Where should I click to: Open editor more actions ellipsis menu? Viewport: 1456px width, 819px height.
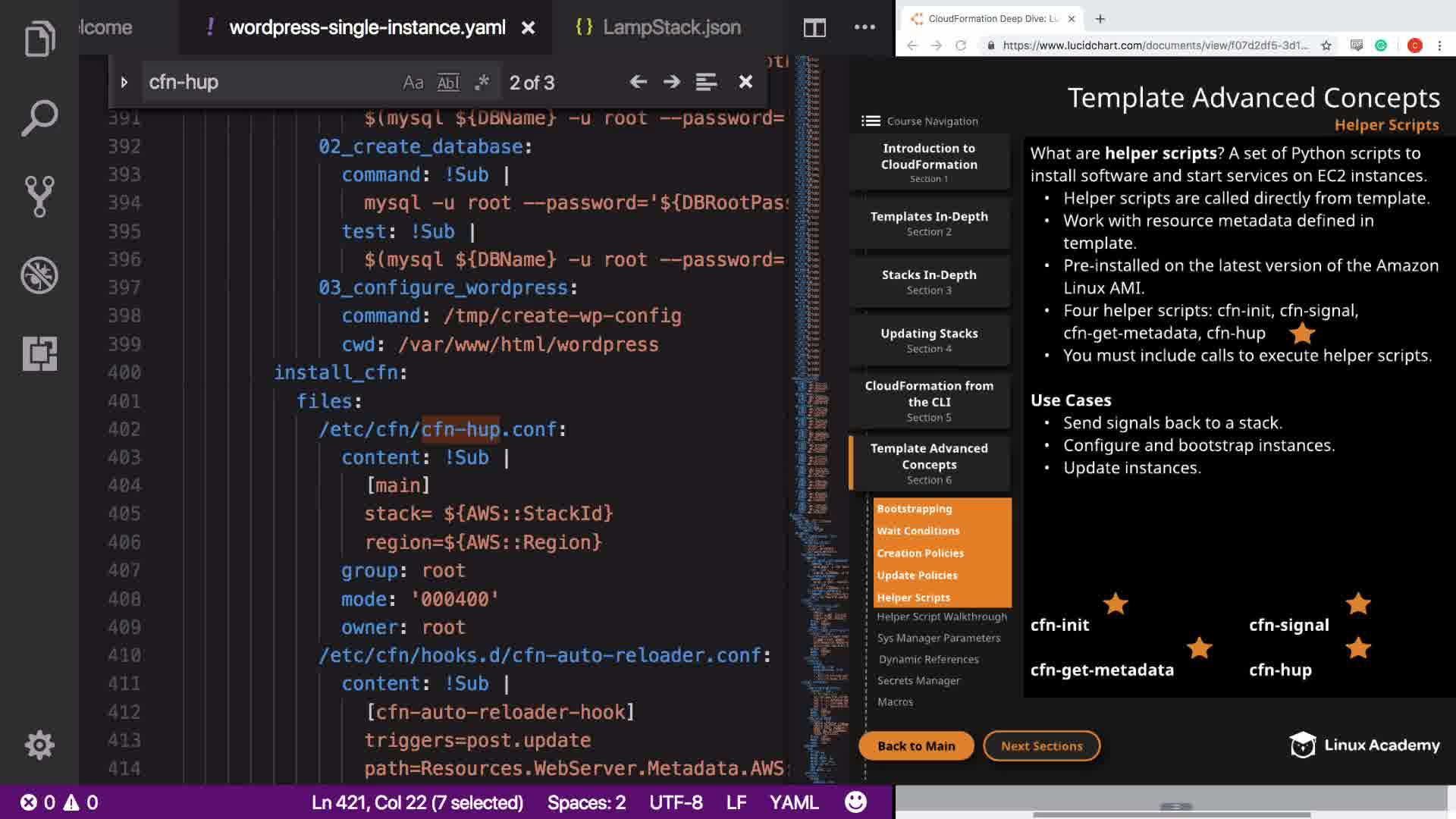[864, 27]
